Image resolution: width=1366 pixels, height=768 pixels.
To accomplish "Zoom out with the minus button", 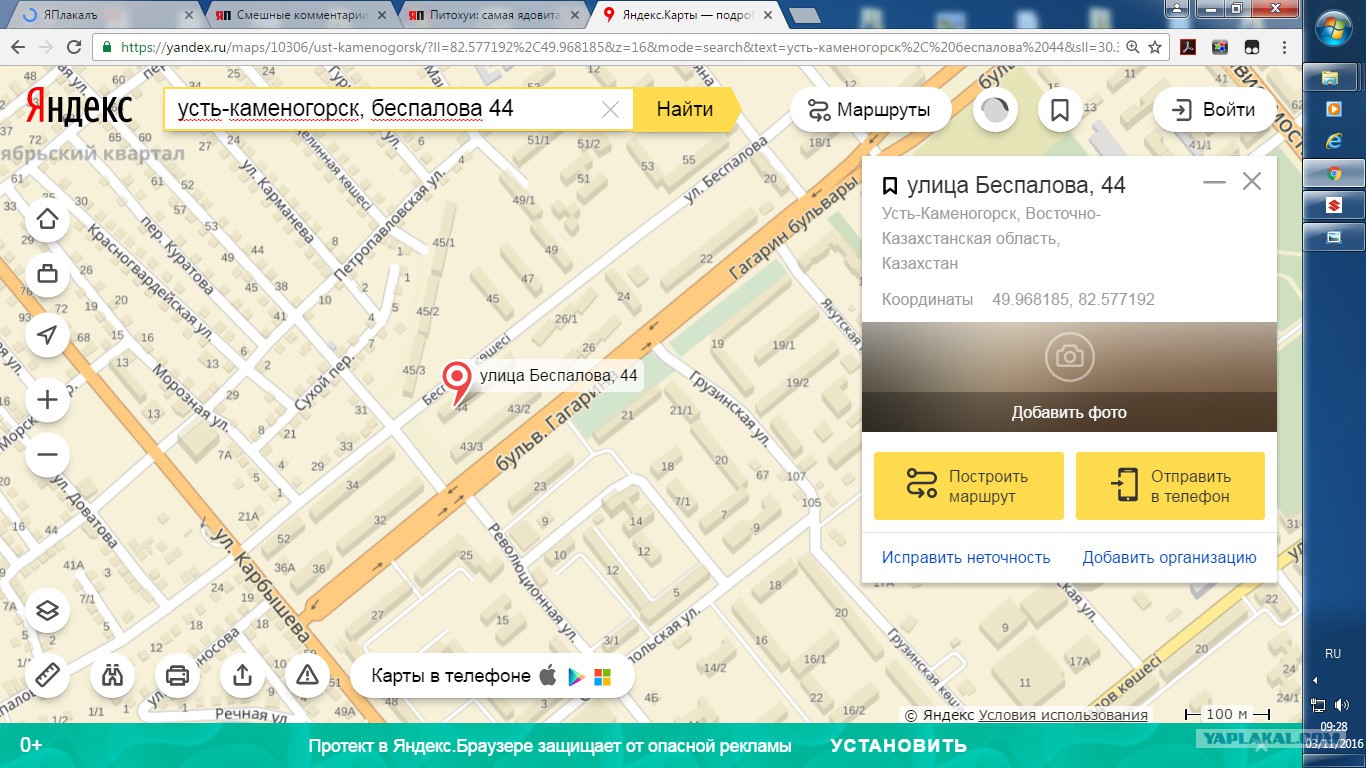I will pyautogui.click(x=47, y=455).
